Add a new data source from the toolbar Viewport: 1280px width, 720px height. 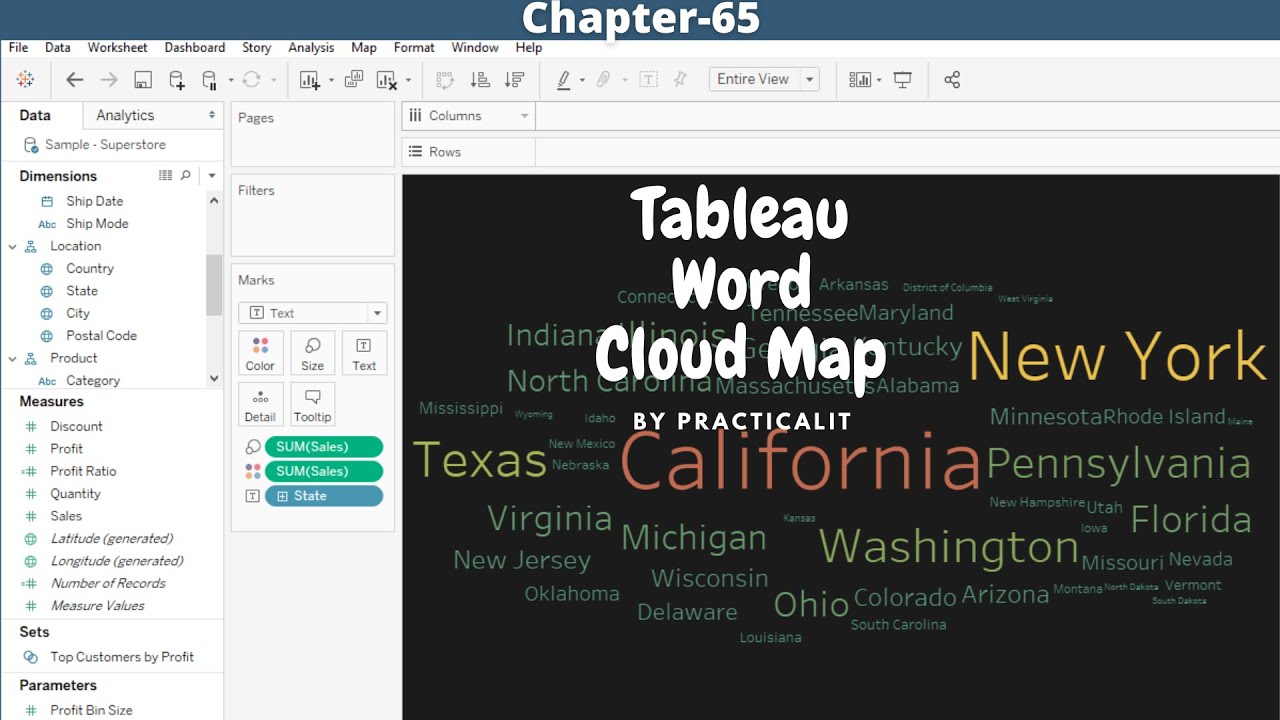point(177,80)
